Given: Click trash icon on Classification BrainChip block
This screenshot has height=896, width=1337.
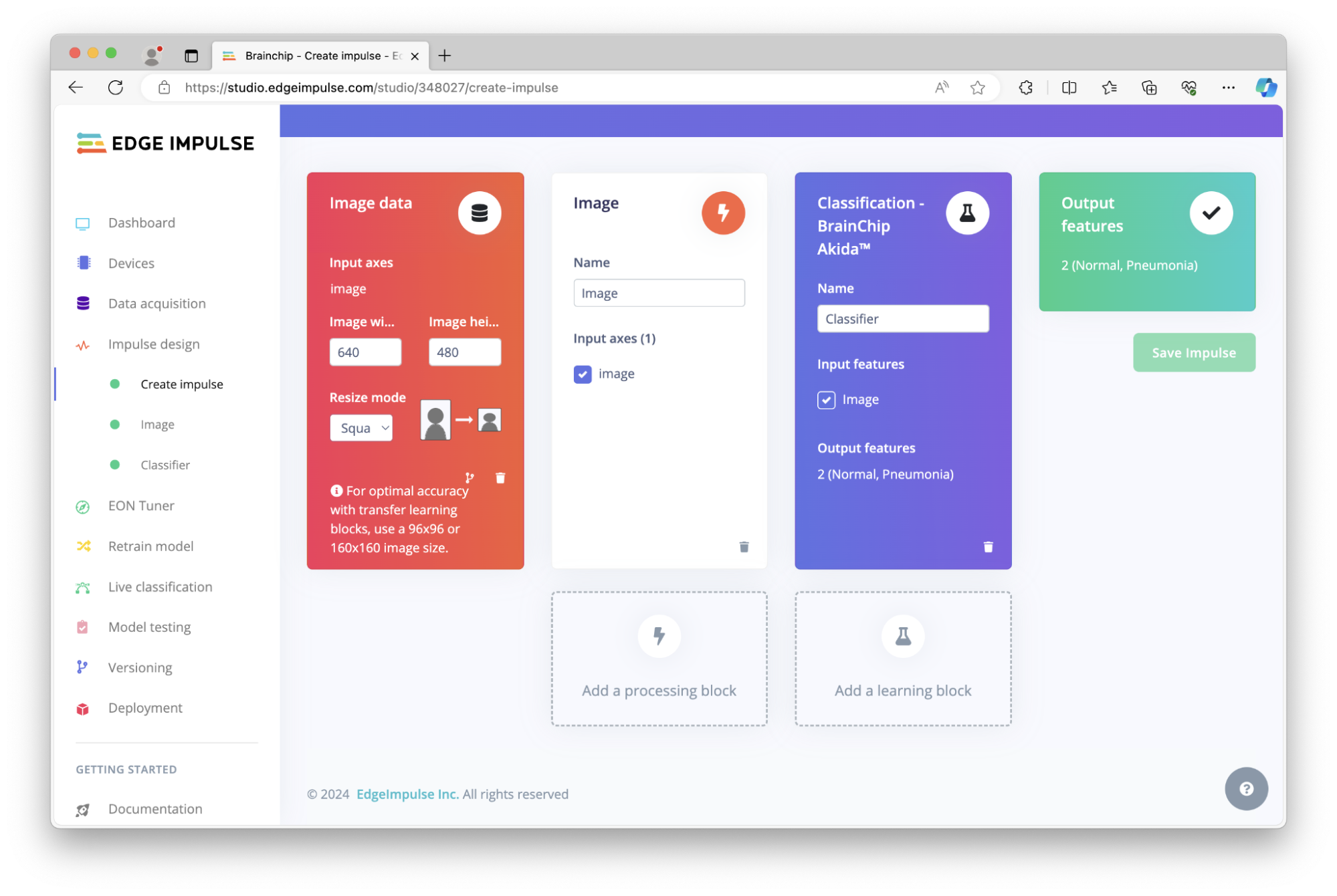Looking at the screenshot, I should 988,547.
